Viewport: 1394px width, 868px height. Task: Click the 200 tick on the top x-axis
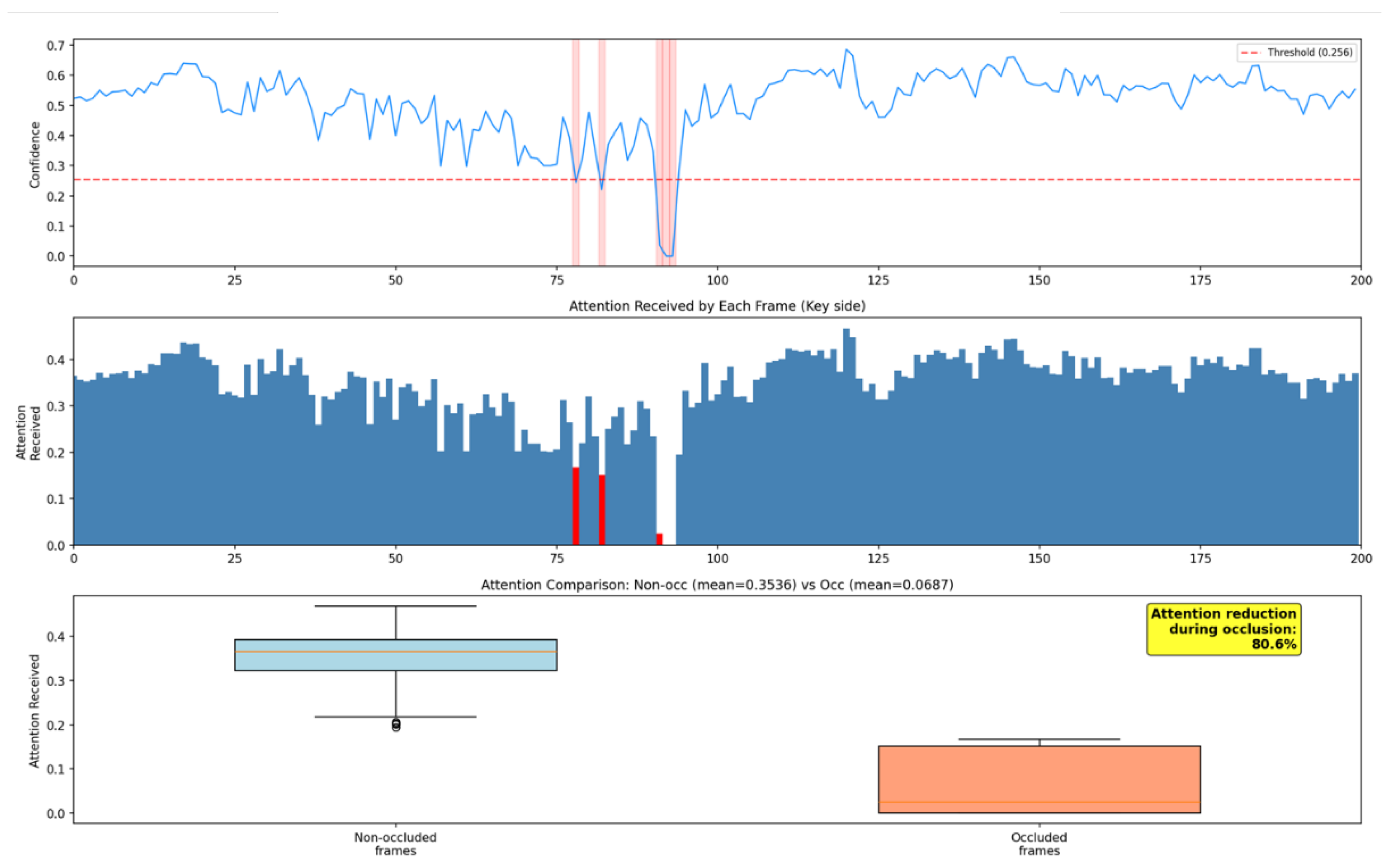pyautogui.click(x=1361, y=278)
